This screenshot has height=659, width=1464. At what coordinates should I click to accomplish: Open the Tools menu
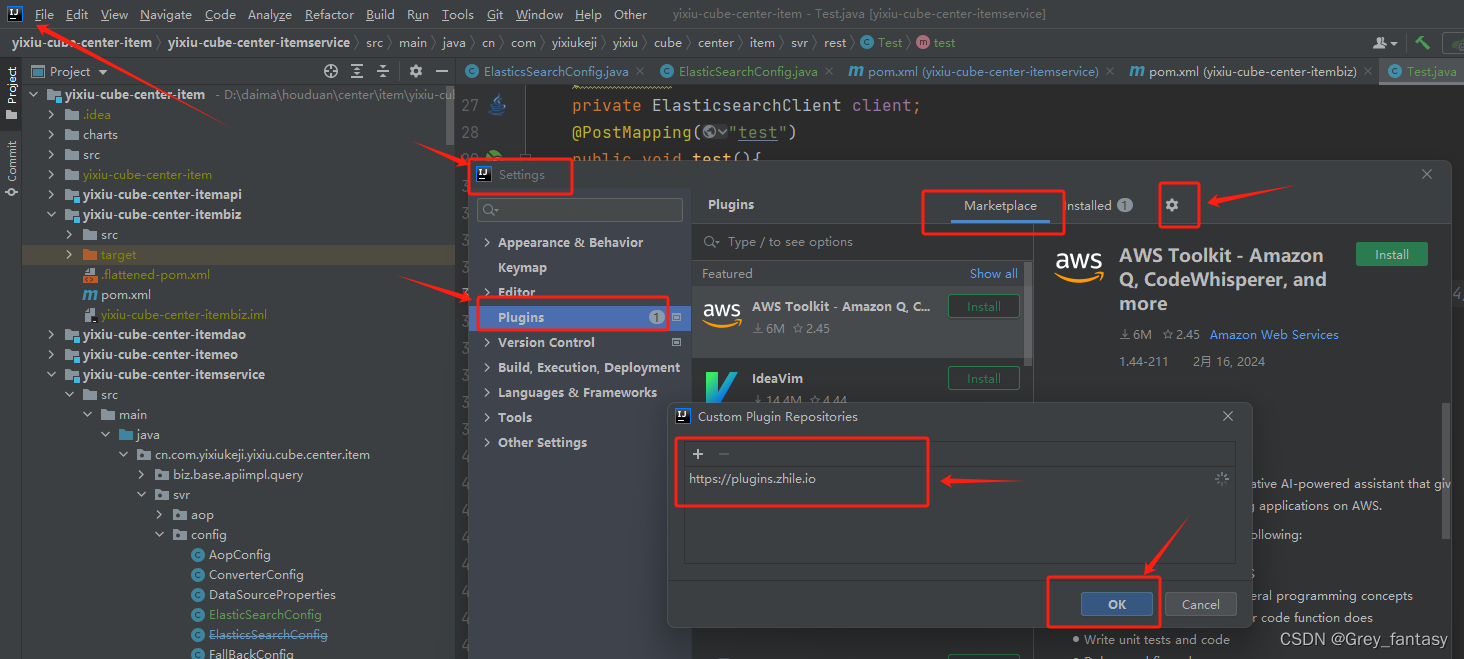tap(457, 14)
